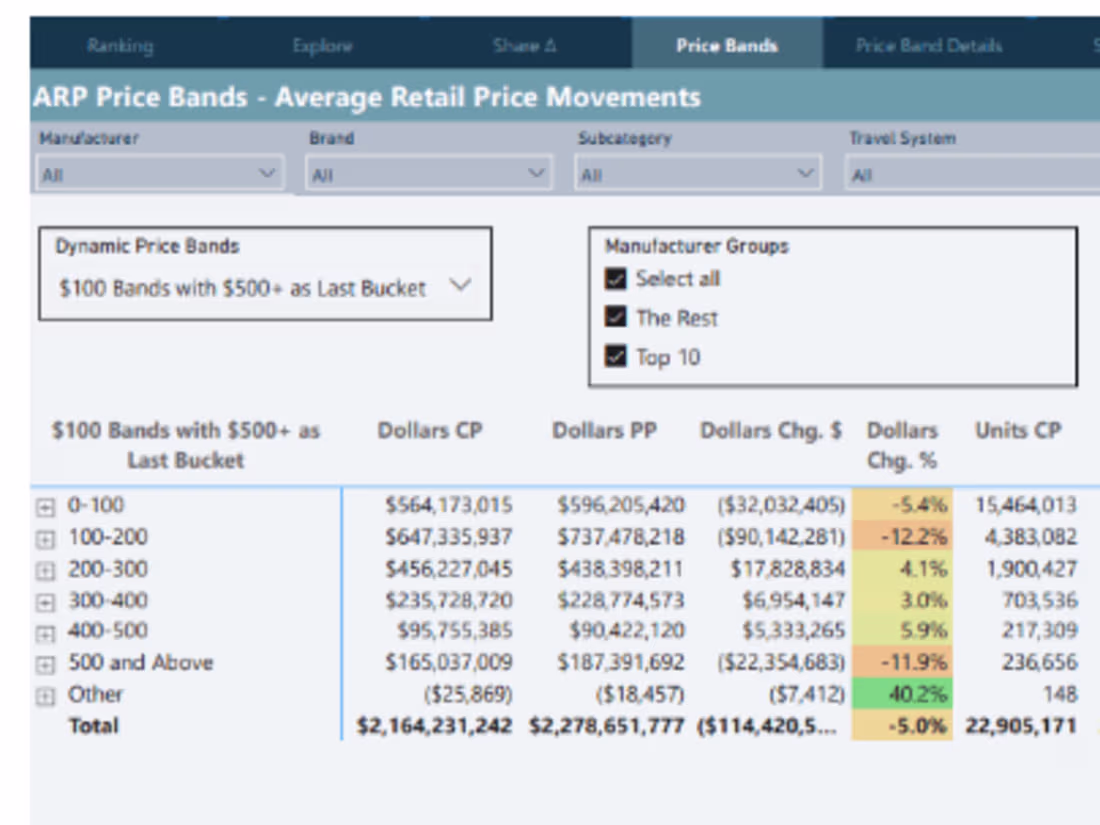
Task: Expand the 100-200 price band row
Action: pos(44,537)
